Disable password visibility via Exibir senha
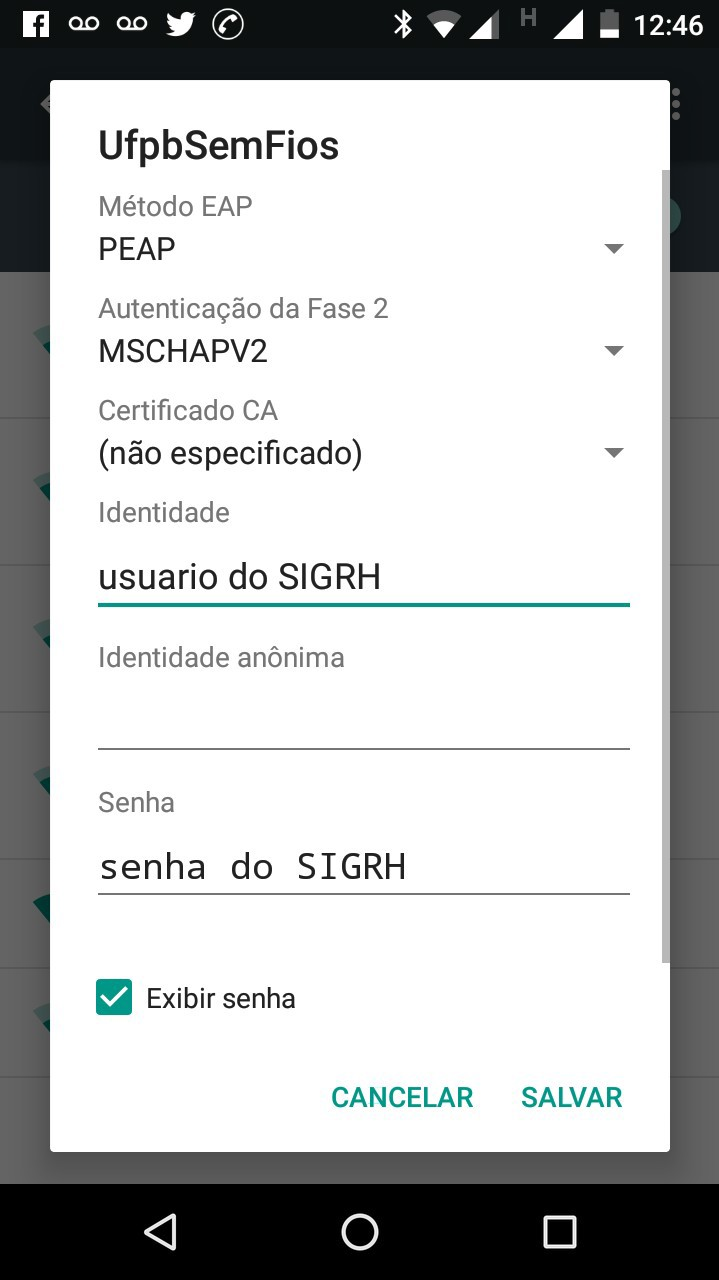719x1280 pixels. (113, 997)
